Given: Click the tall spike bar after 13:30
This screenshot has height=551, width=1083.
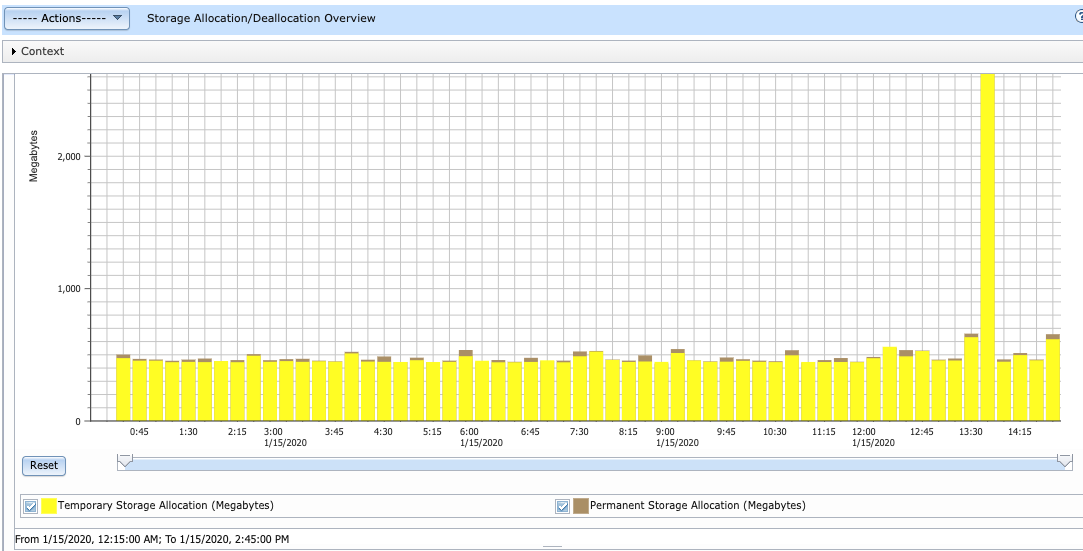Looking at the screenshot, I should (988, 247).
